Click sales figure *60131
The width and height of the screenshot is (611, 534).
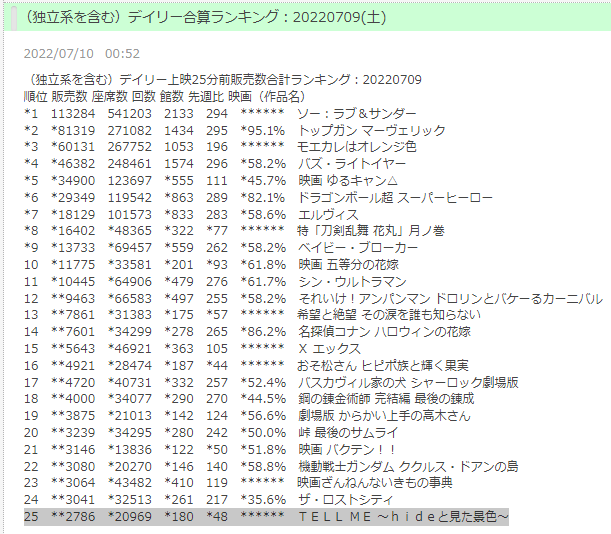point(73,147)
